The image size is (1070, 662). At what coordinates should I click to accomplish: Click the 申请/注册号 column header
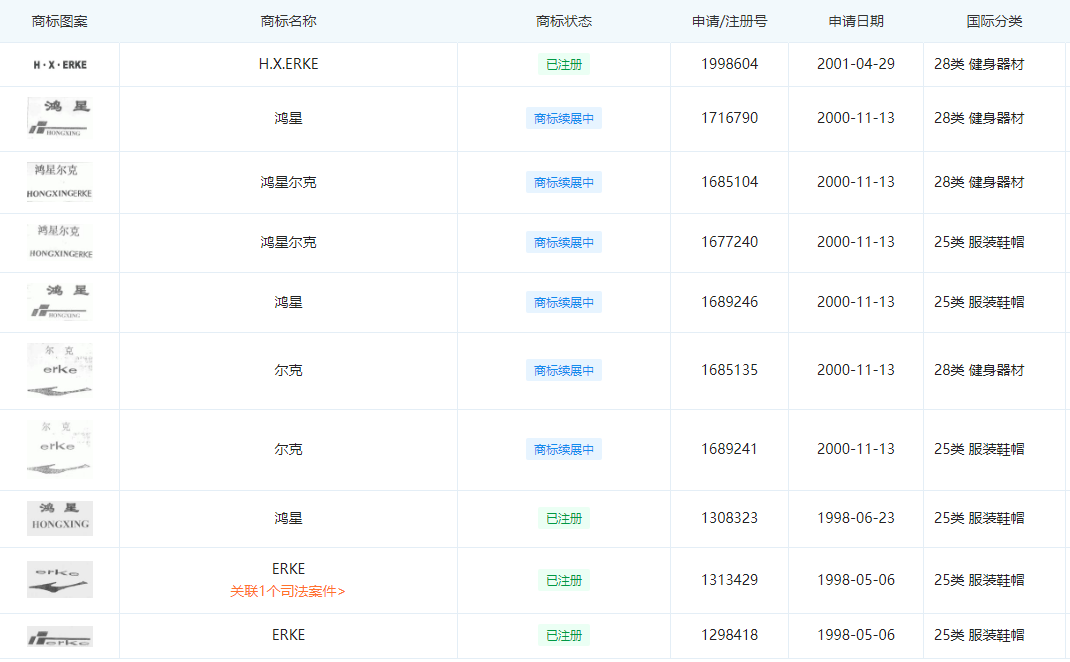(x=729, y=21)
